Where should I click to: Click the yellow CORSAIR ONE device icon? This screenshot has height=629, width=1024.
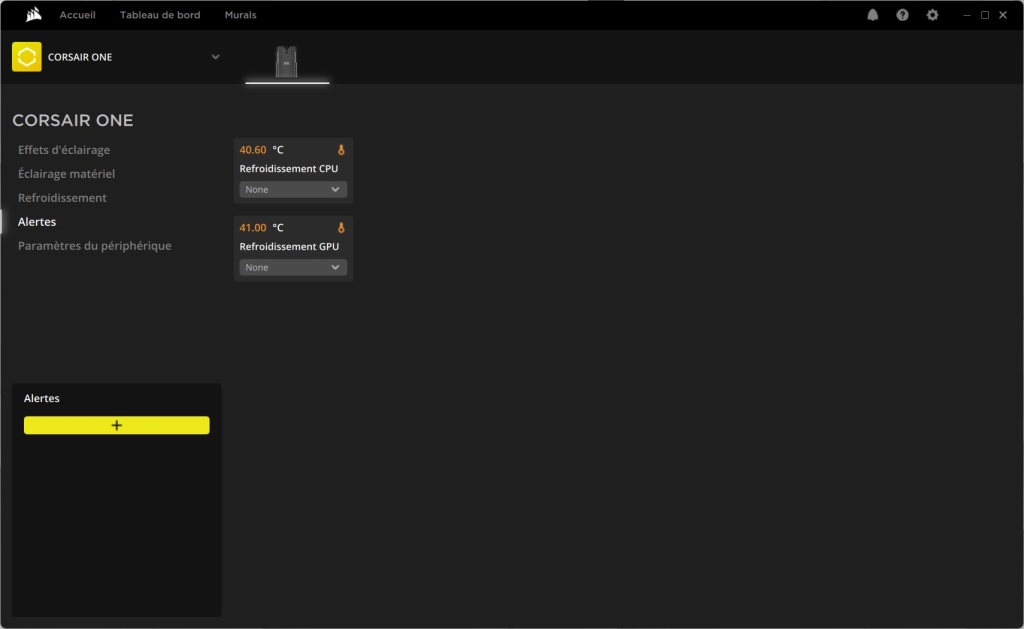[x=27, y=57]
